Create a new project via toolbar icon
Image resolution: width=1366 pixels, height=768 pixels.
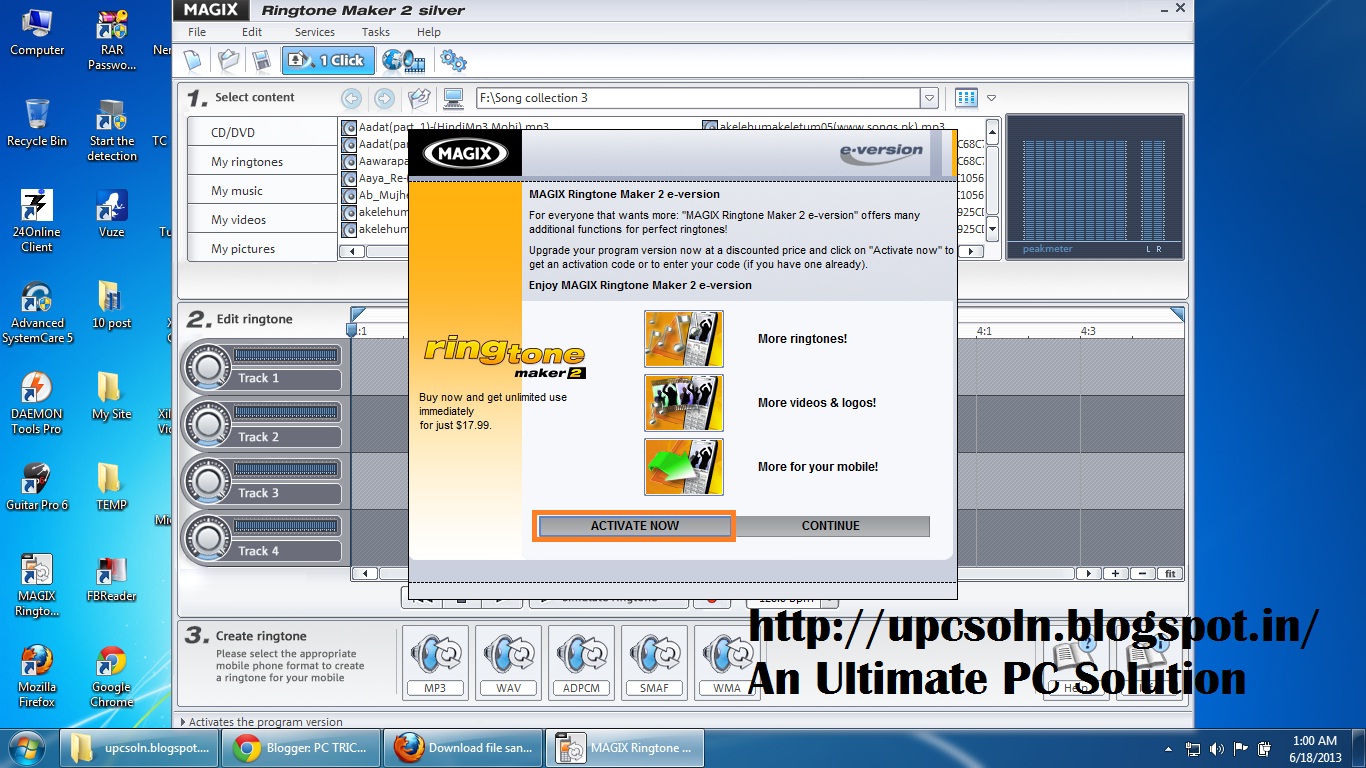[x=192, y=60]
